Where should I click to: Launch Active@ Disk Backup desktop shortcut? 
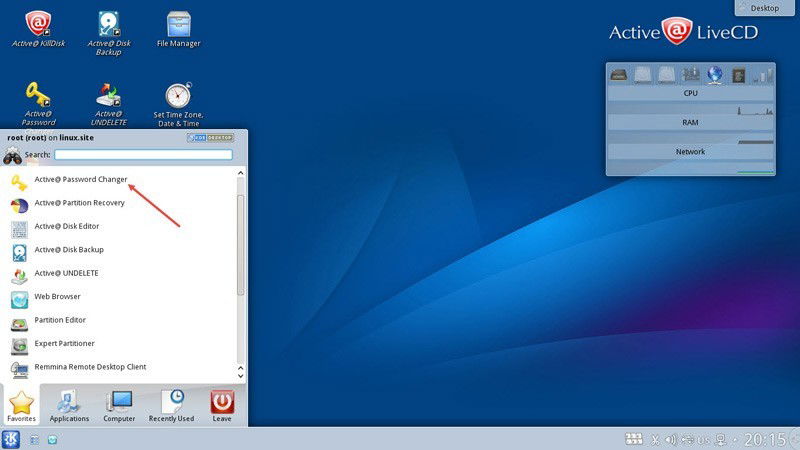click(x=109, y=33)
